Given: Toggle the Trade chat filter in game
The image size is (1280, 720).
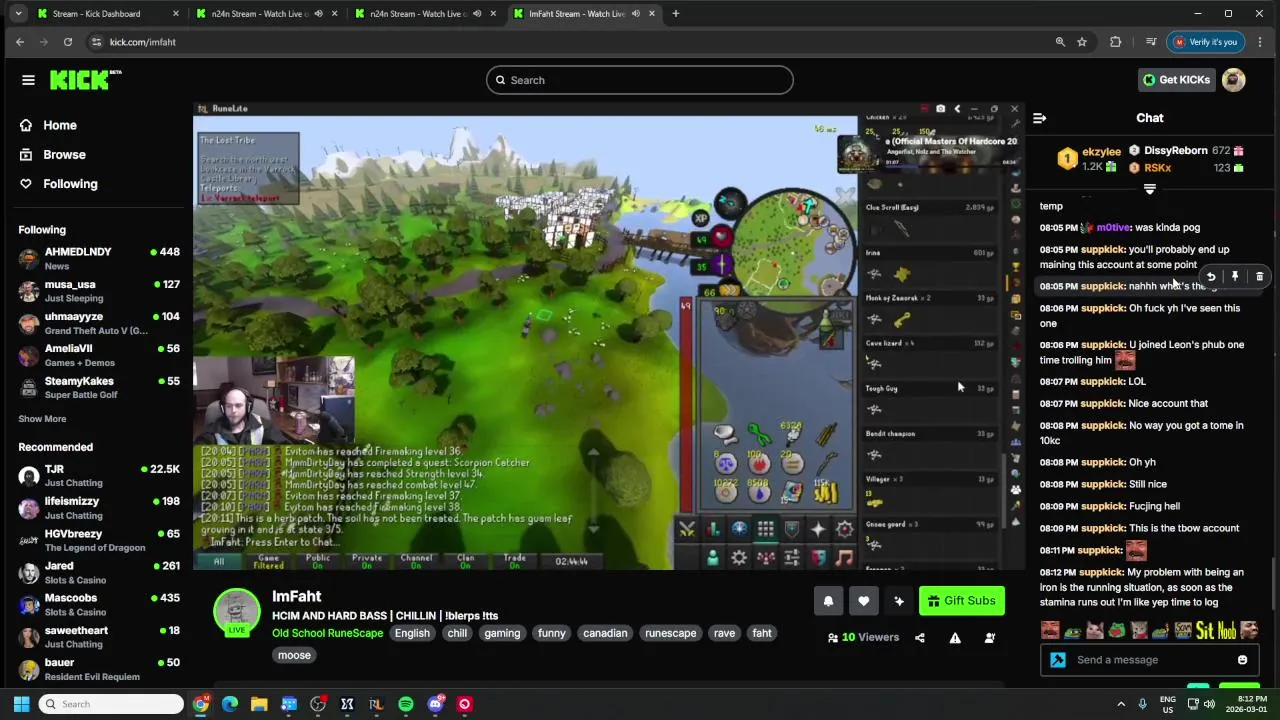Looking at the screenshot, I should [x=515, y=561].
